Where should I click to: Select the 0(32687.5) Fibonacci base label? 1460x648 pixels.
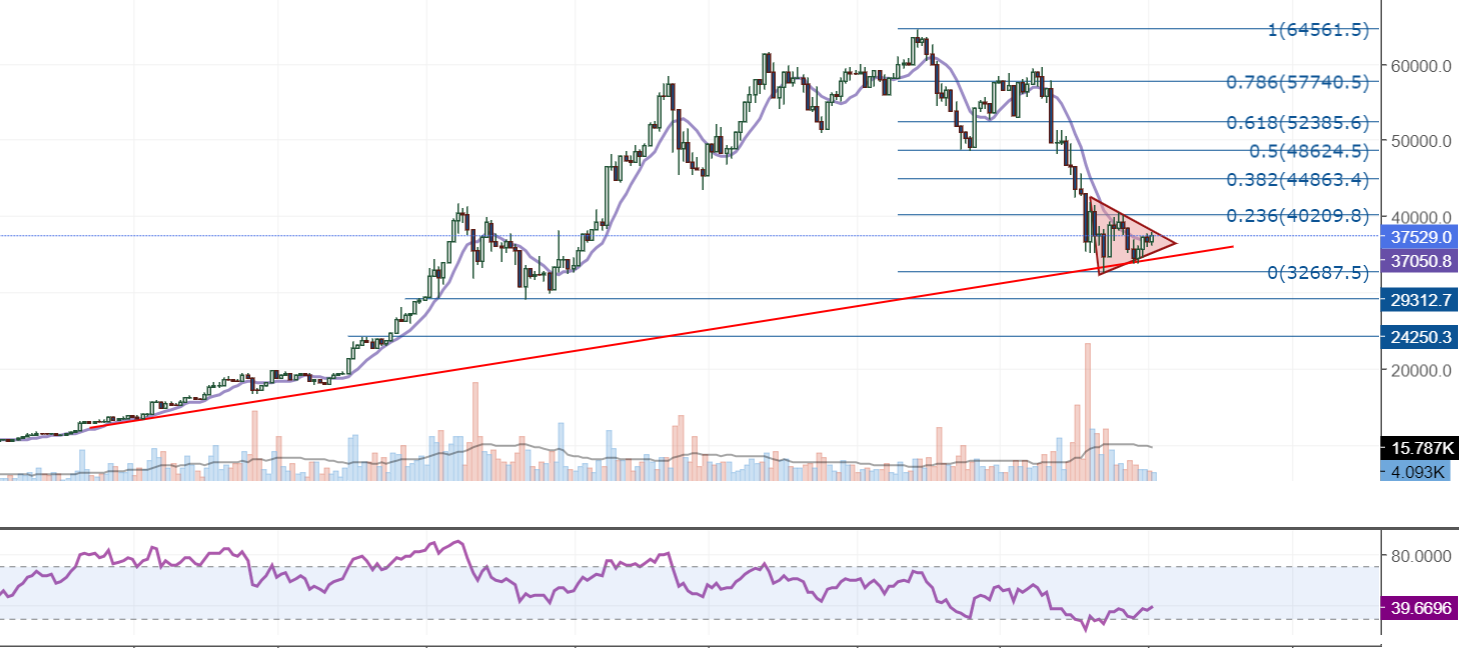(1318, 272)
